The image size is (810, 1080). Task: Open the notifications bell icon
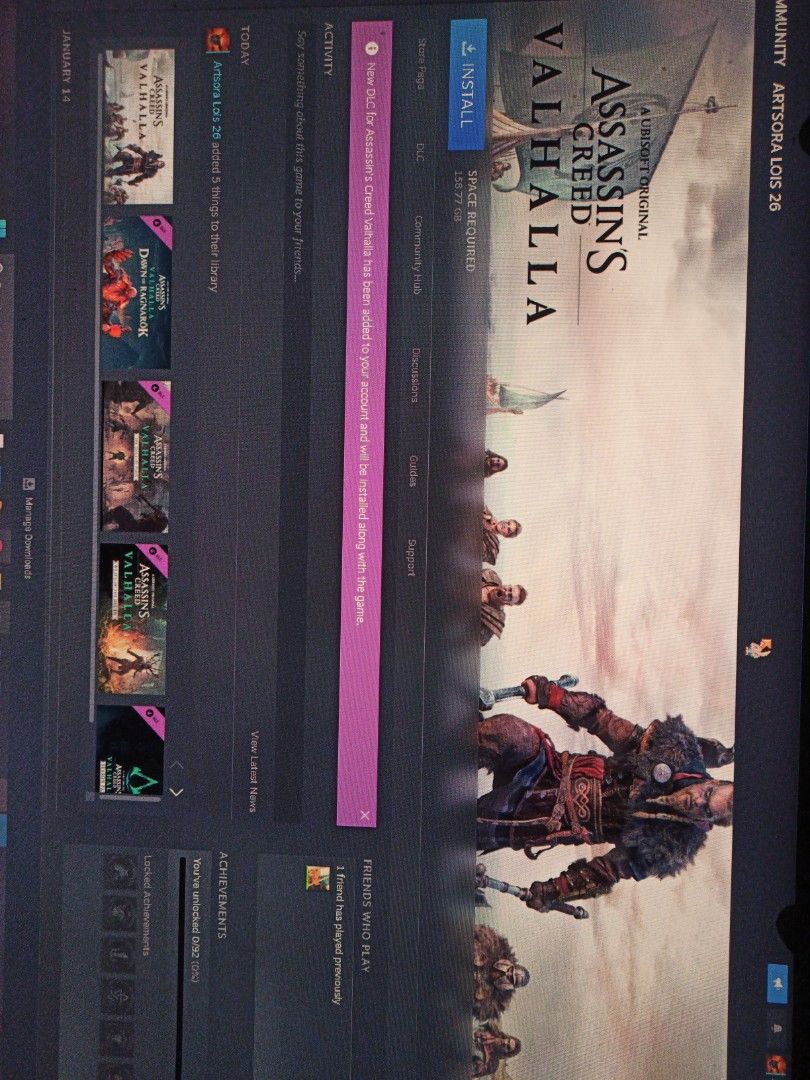778,1028
